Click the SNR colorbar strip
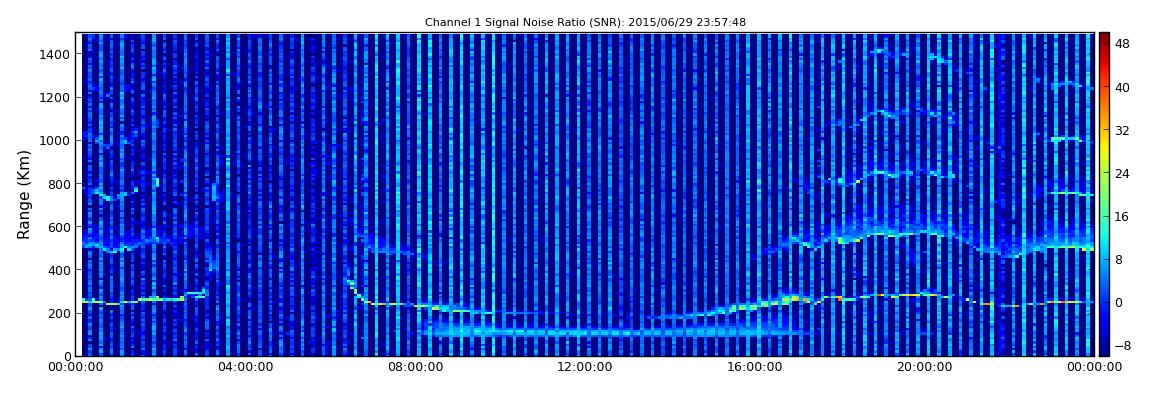1150x407 pixels. tap(1104, 194)
